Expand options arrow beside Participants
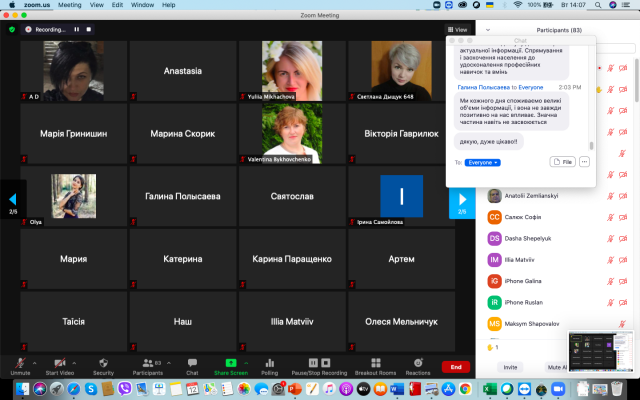 [x=169, y=362]
